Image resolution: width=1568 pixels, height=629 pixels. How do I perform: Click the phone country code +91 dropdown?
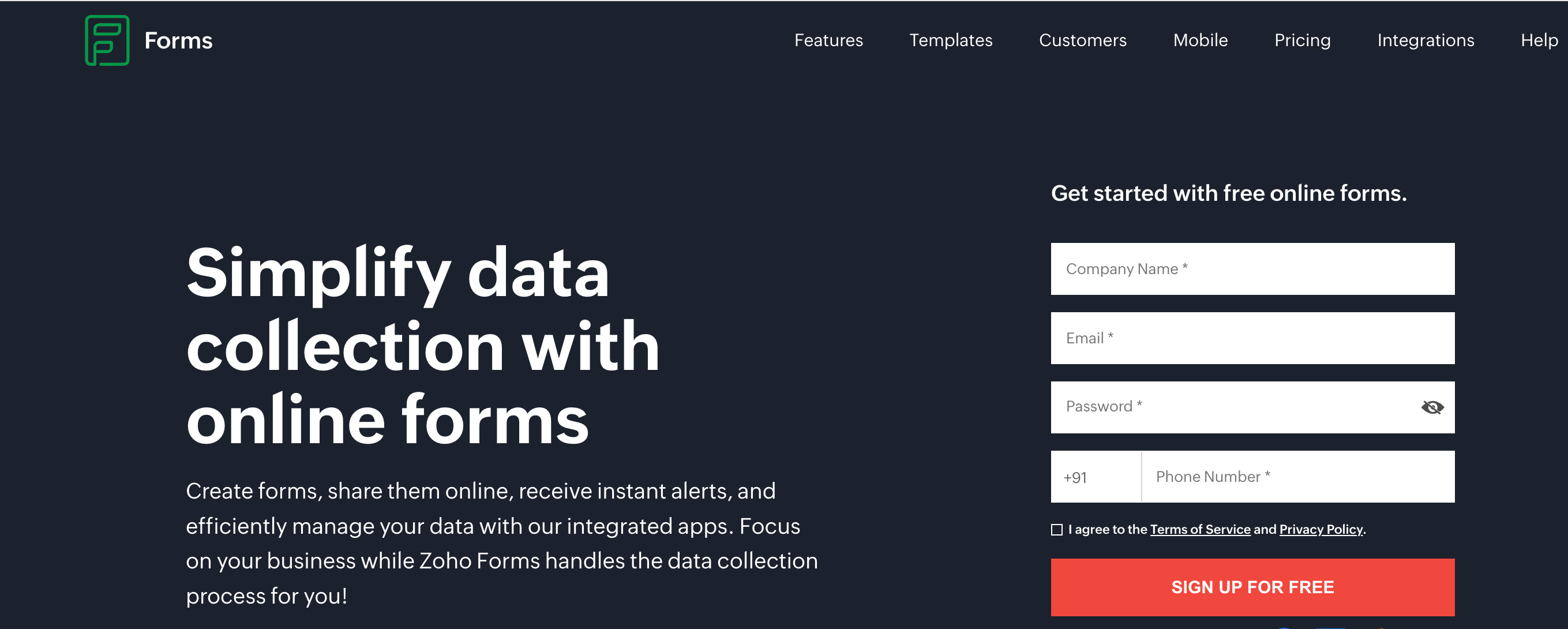click(1094, 476)
